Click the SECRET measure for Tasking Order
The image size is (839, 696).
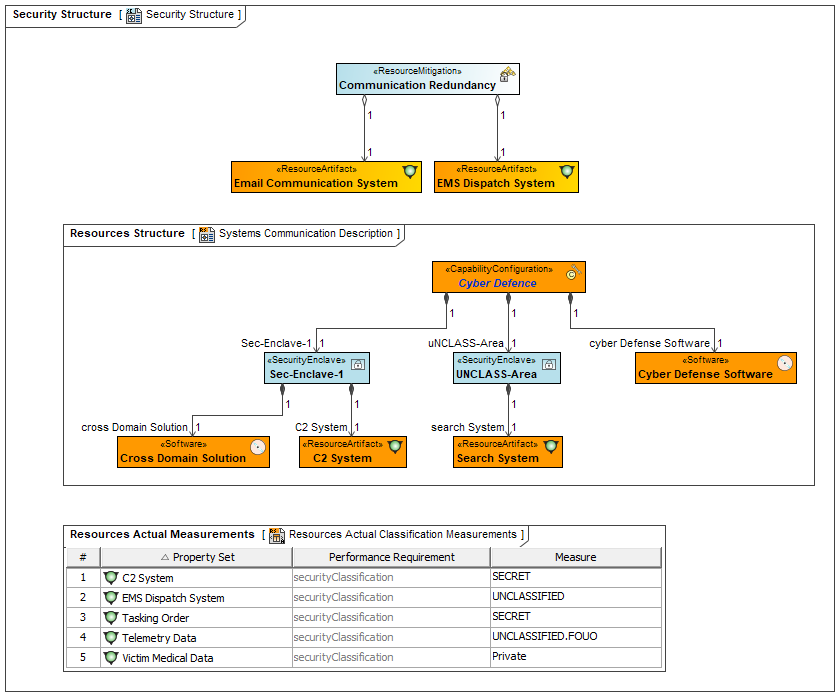pyautogui.click(x=576, y=617)
